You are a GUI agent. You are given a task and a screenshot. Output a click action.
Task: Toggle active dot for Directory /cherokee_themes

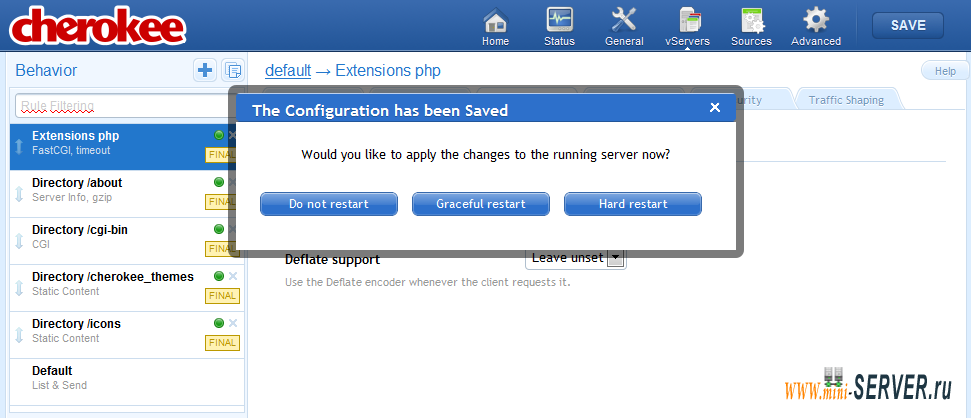click(x=219, y=276)
